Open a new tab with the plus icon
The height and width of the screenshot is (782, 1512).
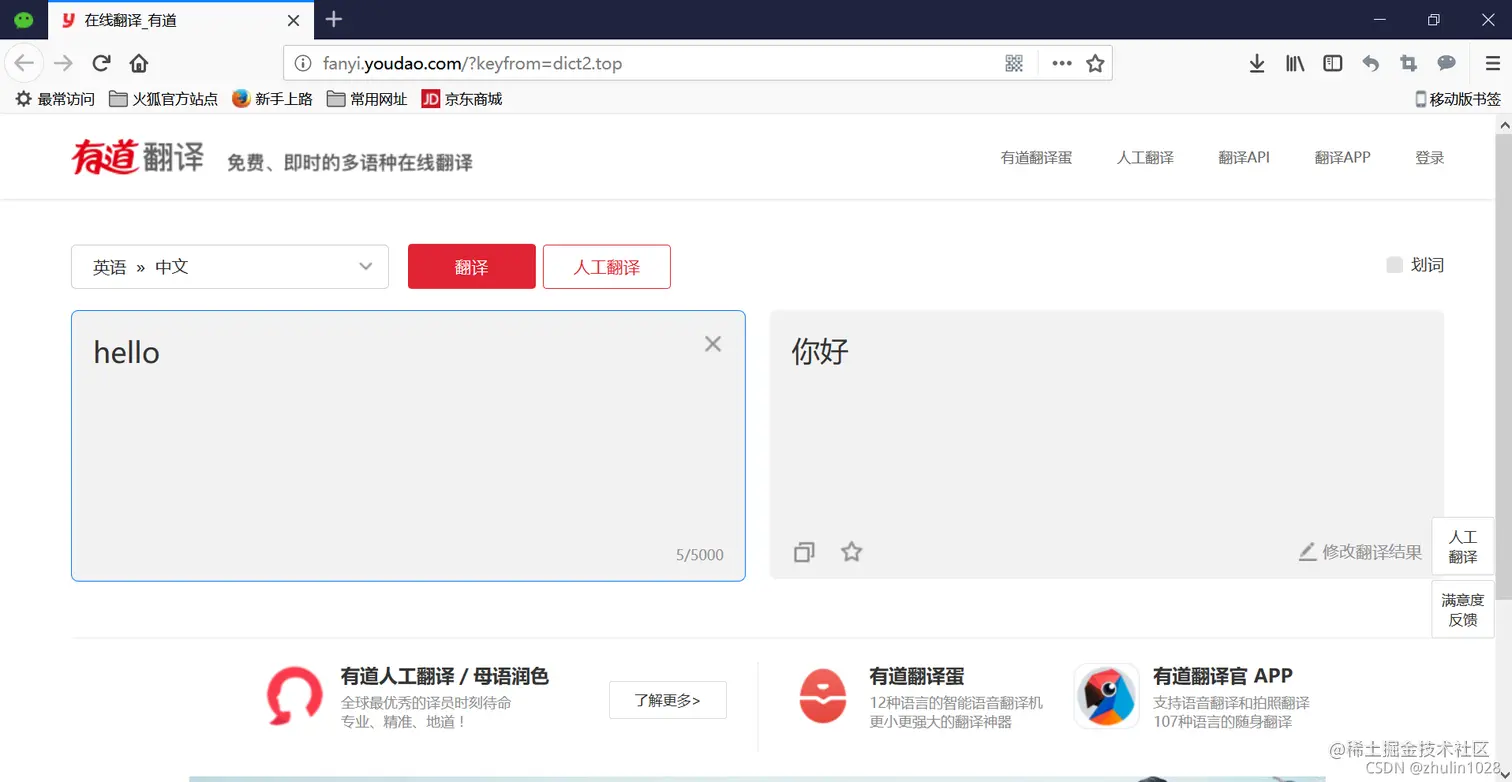pyautogui.click(x=334, y=19)
